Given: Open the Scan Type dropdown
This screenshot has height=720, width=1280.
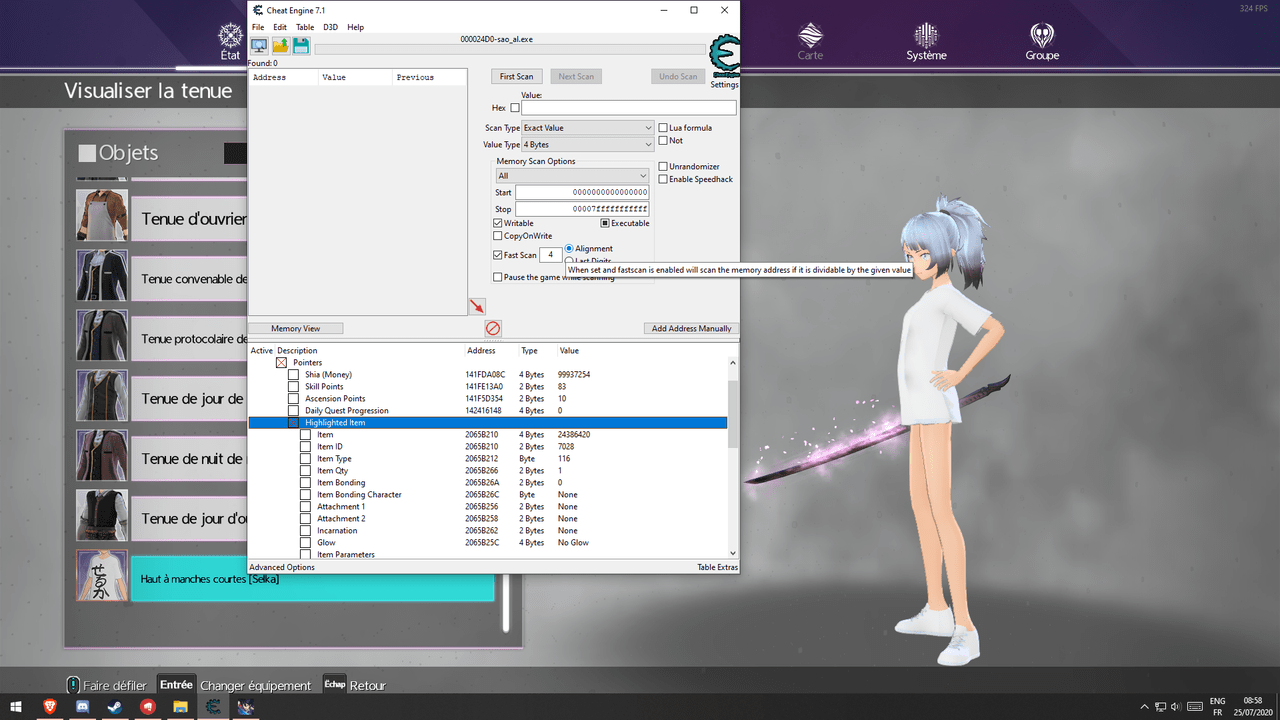Looking at the screenshot, I should [x=588, y=128].
